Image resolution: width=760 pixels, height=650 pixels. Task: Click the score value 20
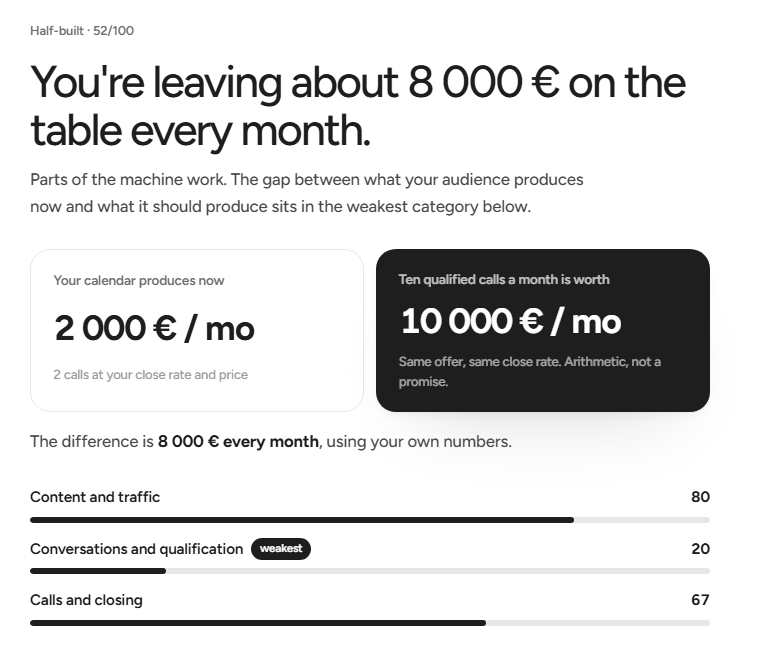pos(700,549)
